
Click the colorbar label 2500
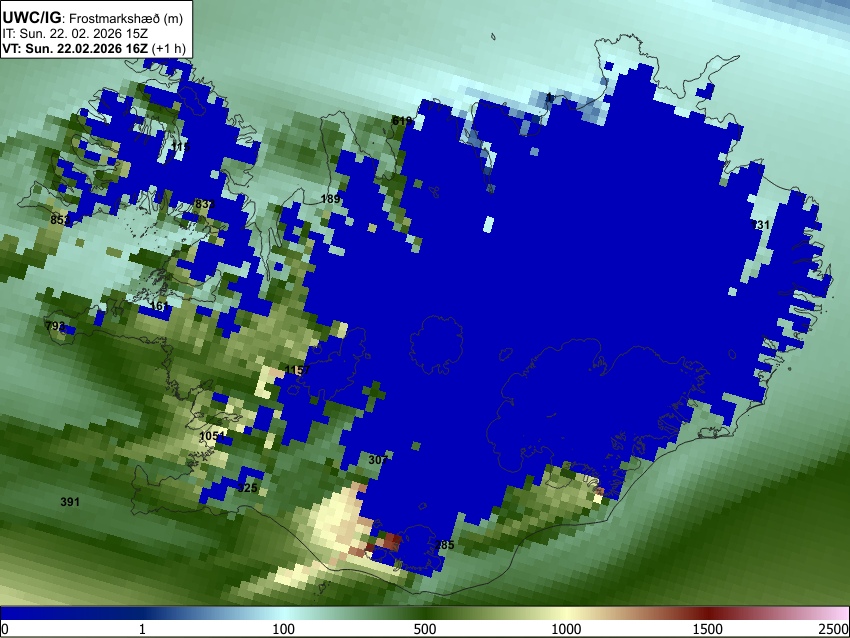(x=834, y=629)
